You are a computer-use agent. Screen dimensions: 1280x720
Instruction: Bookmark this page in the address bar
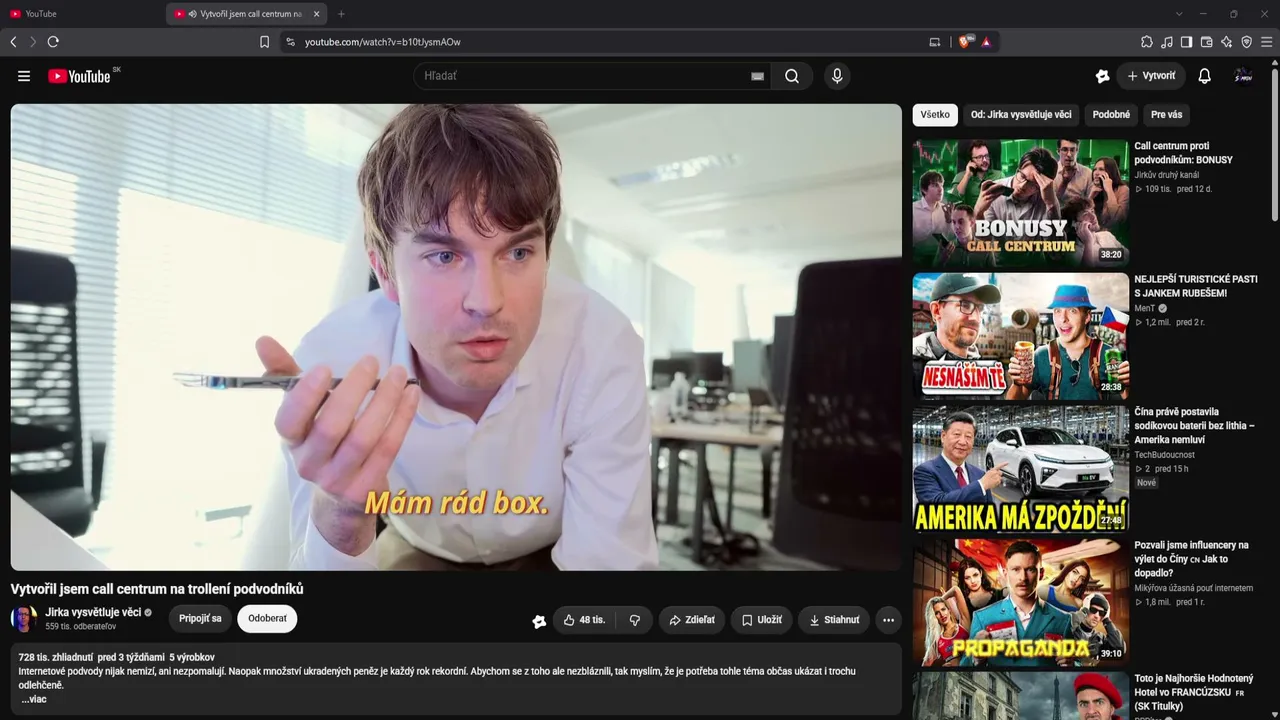pyautogui.click(x=264, y=42)
